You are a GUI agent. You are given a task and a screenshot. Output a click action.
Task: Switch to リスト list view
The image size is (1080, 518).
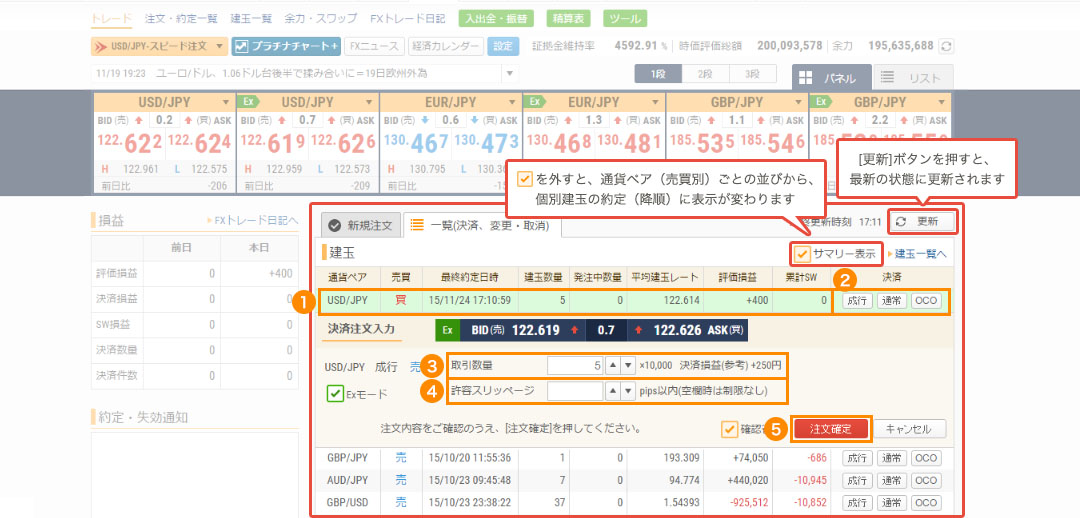pos(912,78)
